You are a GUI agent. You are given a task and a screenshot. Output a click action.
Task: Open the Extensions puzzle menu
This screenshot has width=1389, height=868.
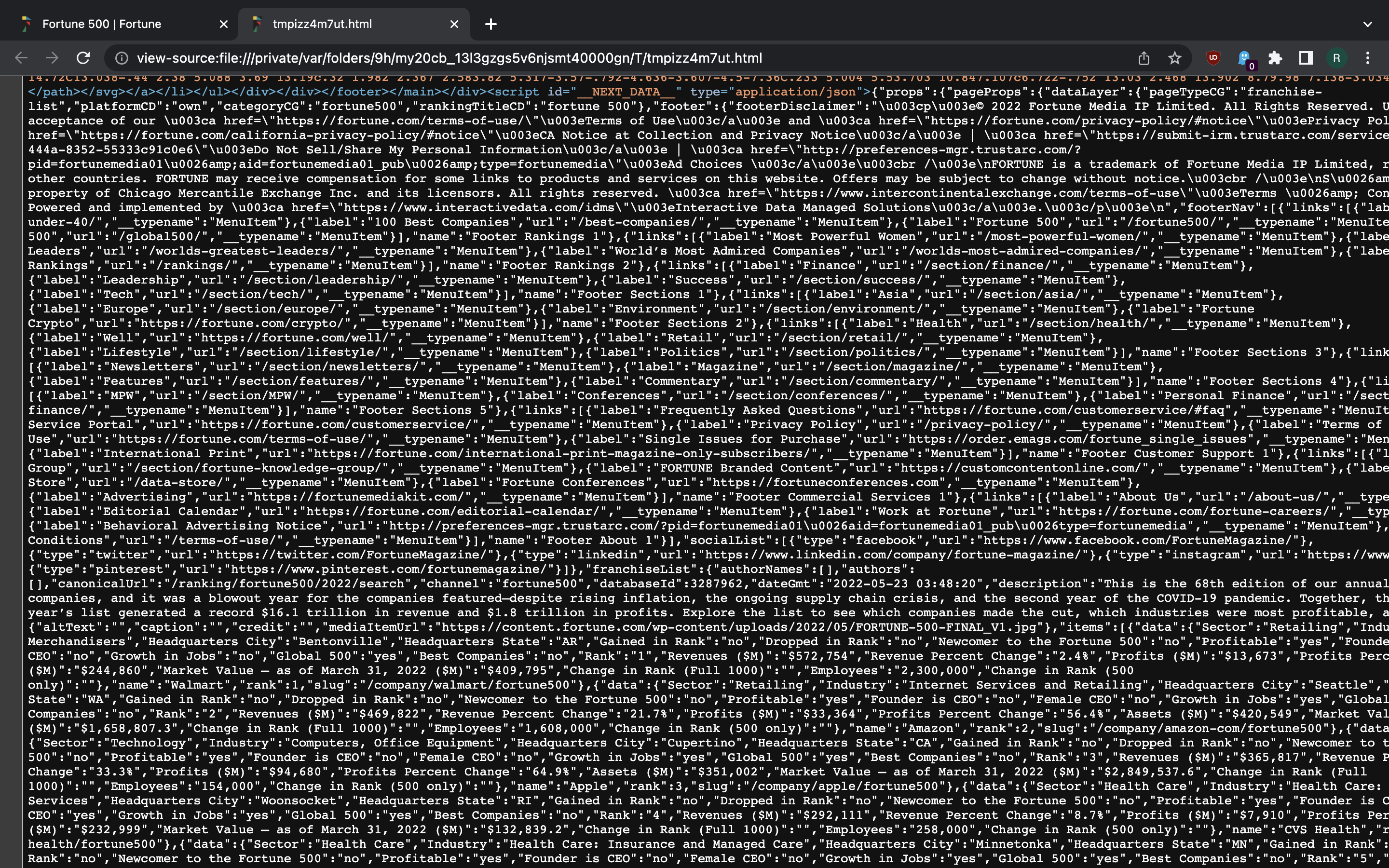click(x=1275, y=58)
